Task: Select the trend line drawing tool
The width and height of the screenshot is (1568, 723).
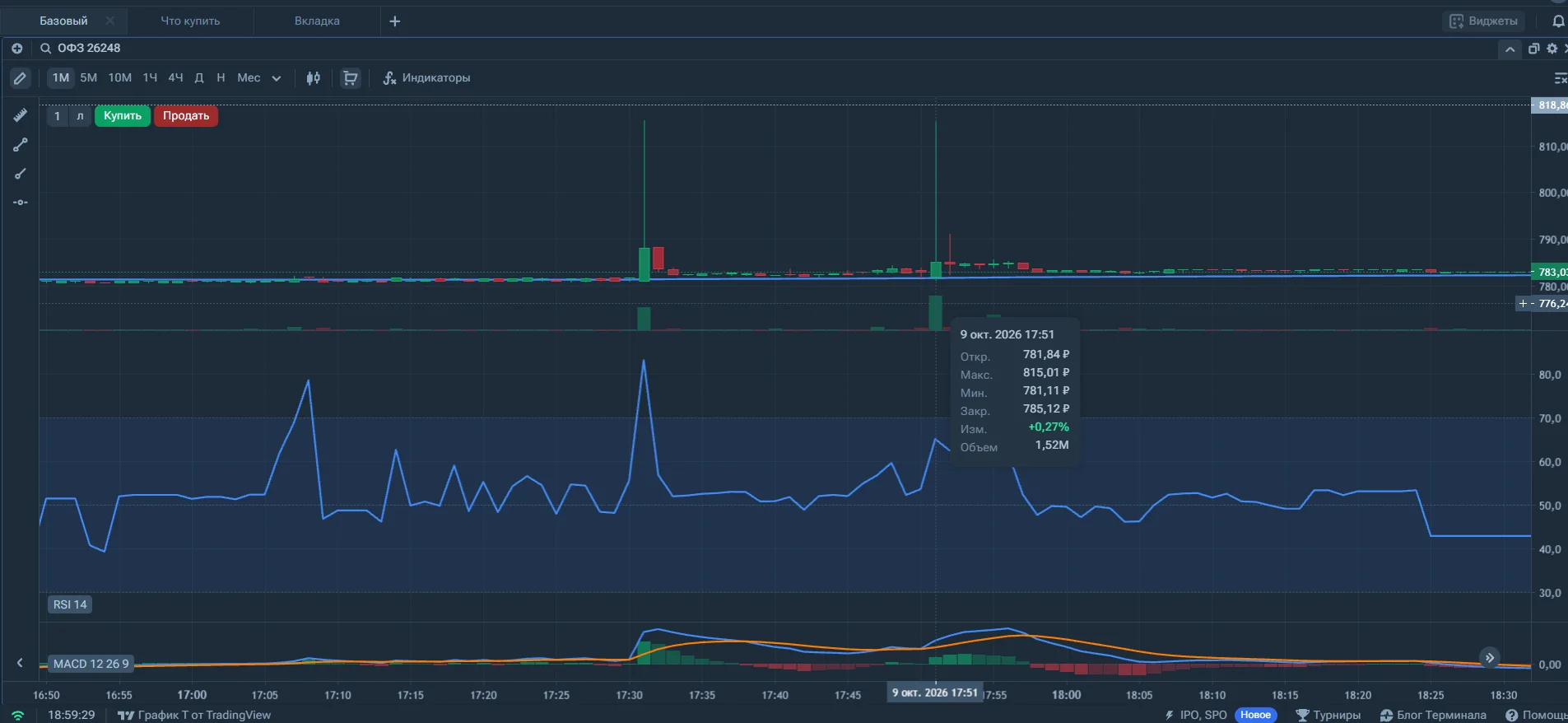Action: tap(21, 145)
